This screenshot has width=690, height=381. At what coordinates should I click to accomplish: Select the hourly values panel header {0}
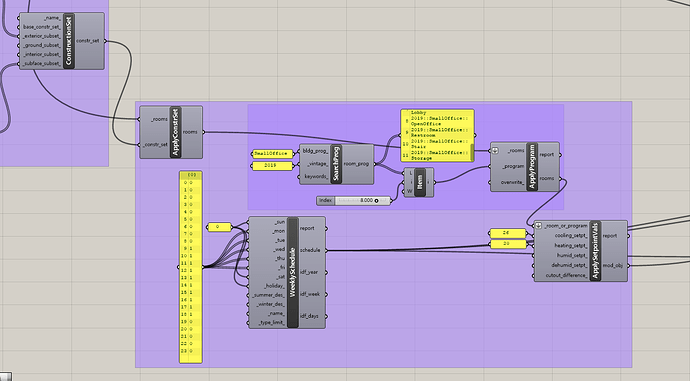click(x=191, y=175)
